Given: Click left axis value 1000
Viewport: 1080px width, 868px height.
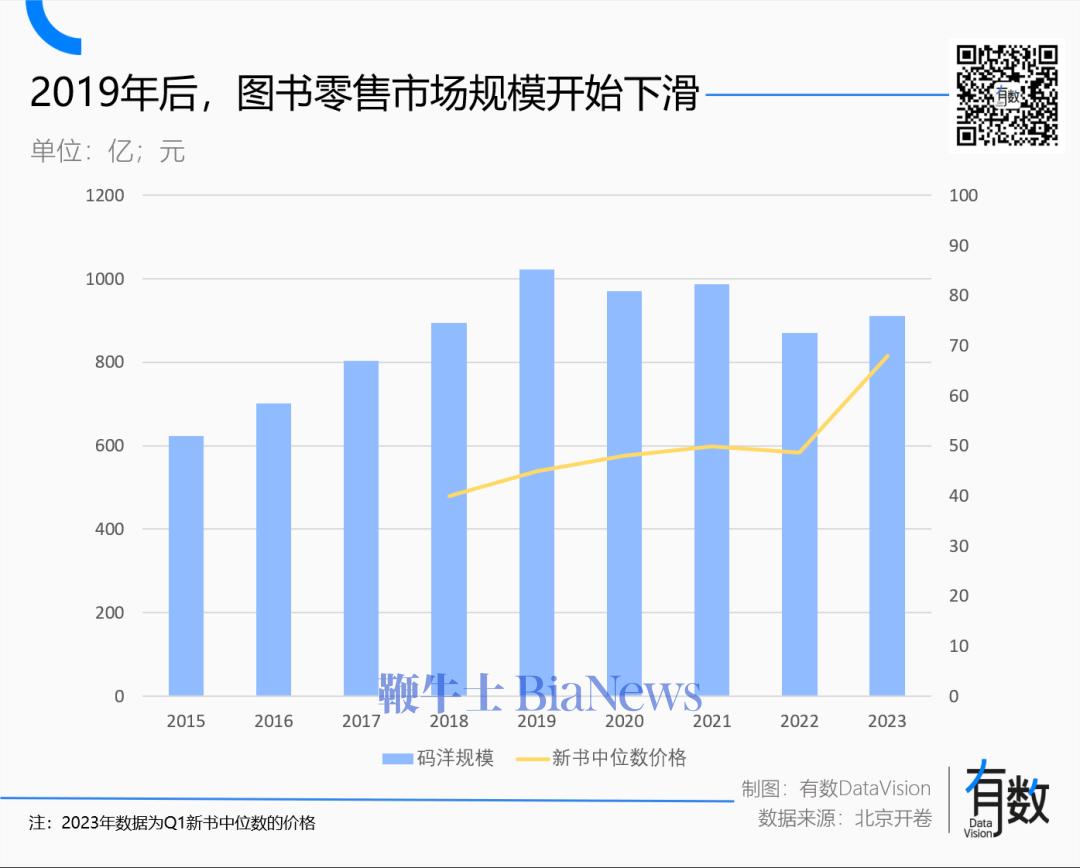Looking at the screenshot, I should tap(105, 279).
